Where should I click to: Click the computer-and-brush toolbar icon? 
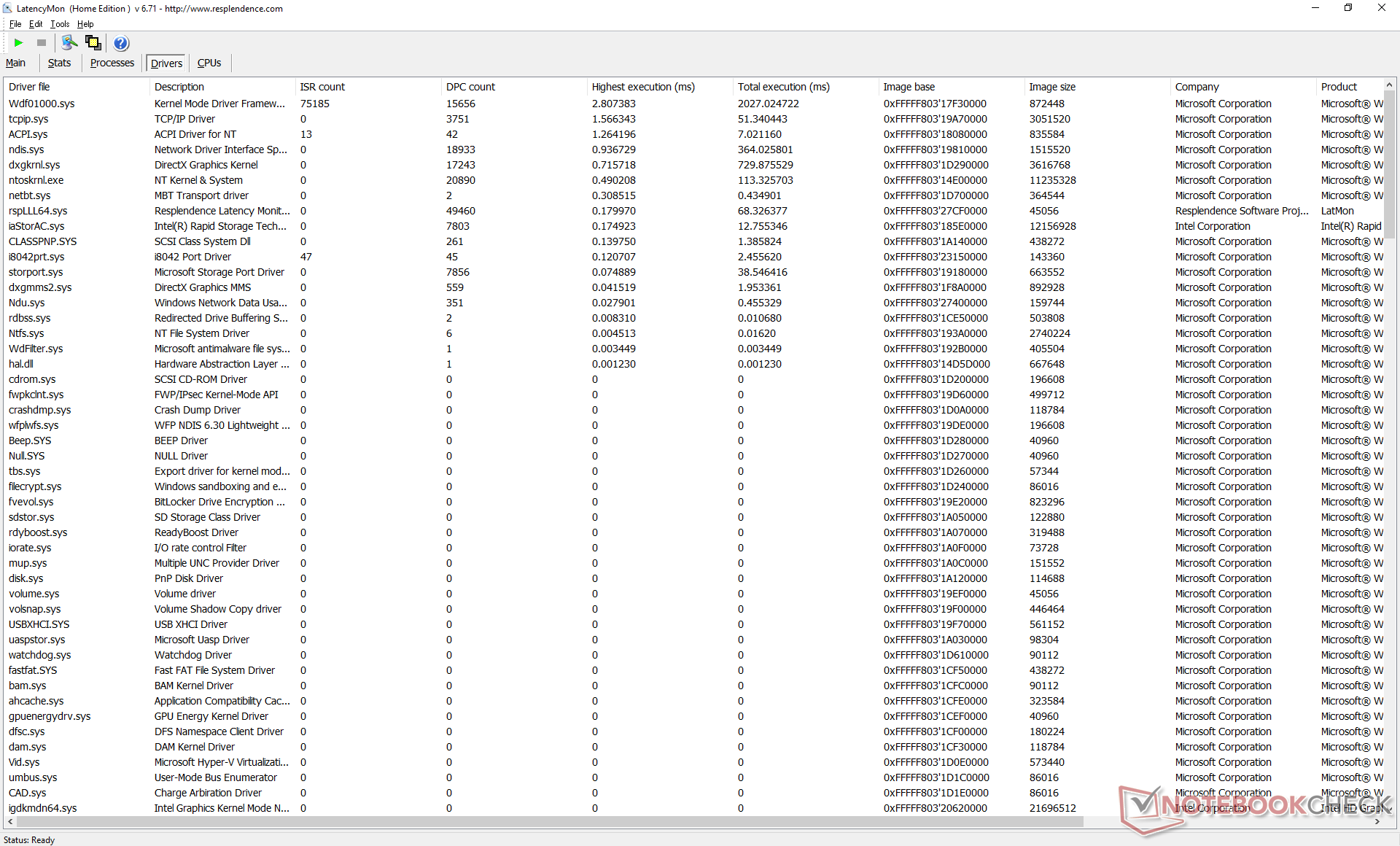coord(69,43)
